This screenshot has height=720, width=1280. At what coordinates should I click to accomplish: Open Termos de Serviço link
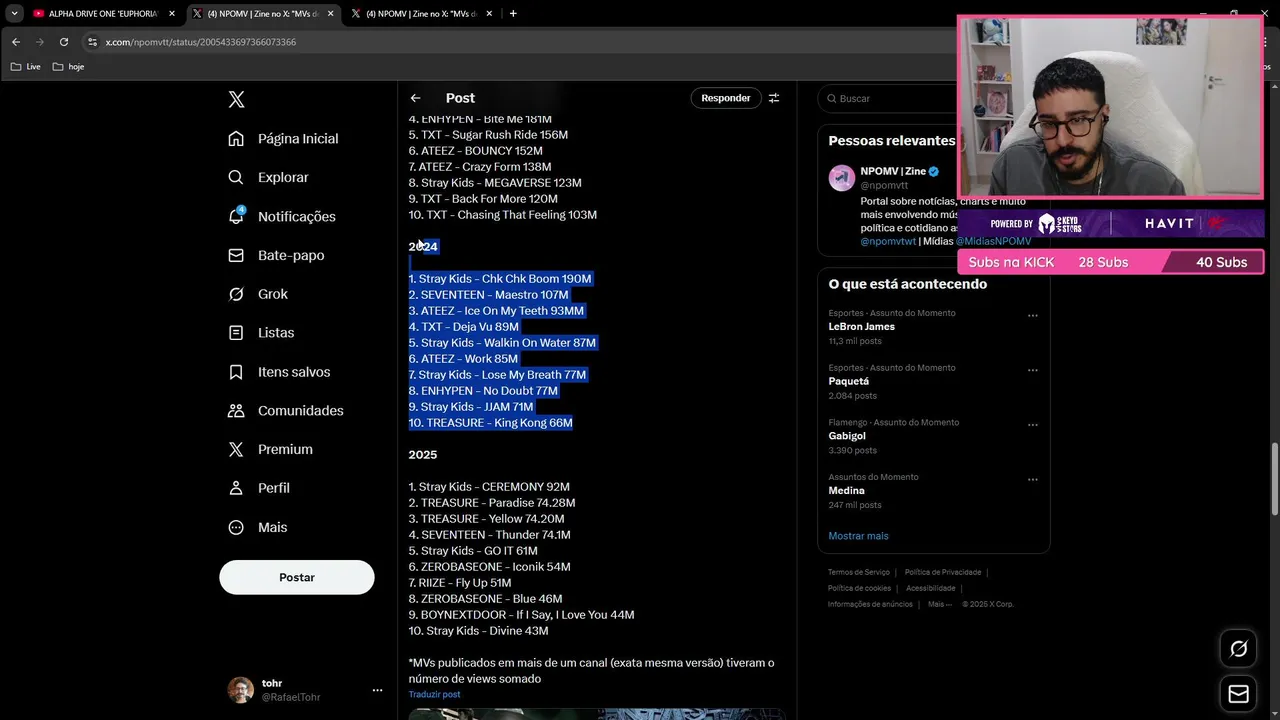[858, 572]
